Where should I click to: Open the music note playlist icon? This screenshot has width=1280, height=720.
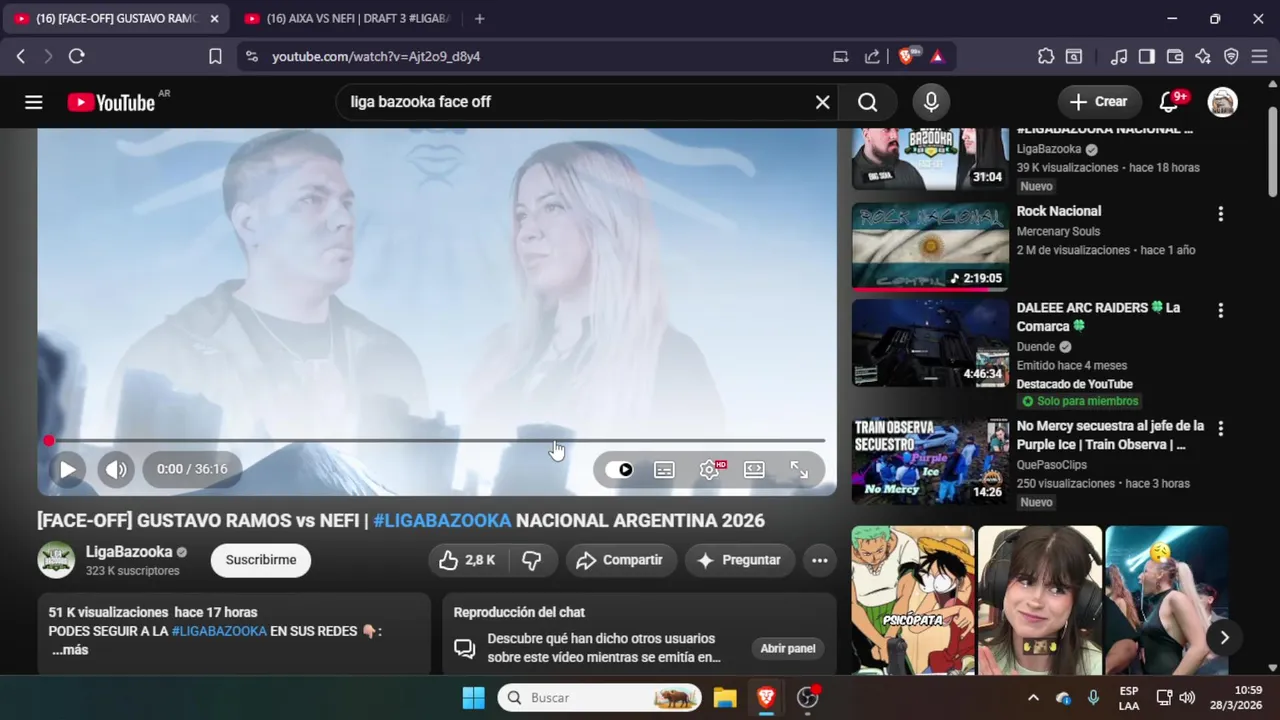point(1120,57)
